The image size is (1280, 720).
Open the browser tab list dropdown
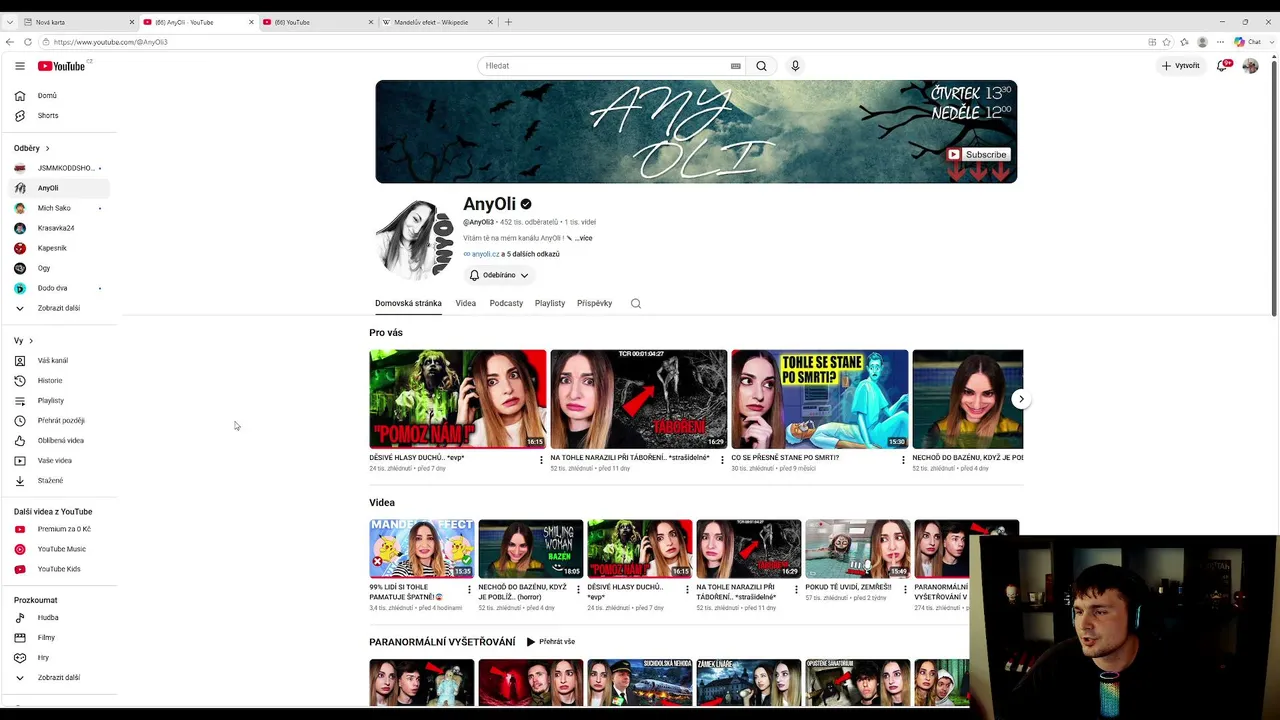pyautogui.click(x=10, y=22)
